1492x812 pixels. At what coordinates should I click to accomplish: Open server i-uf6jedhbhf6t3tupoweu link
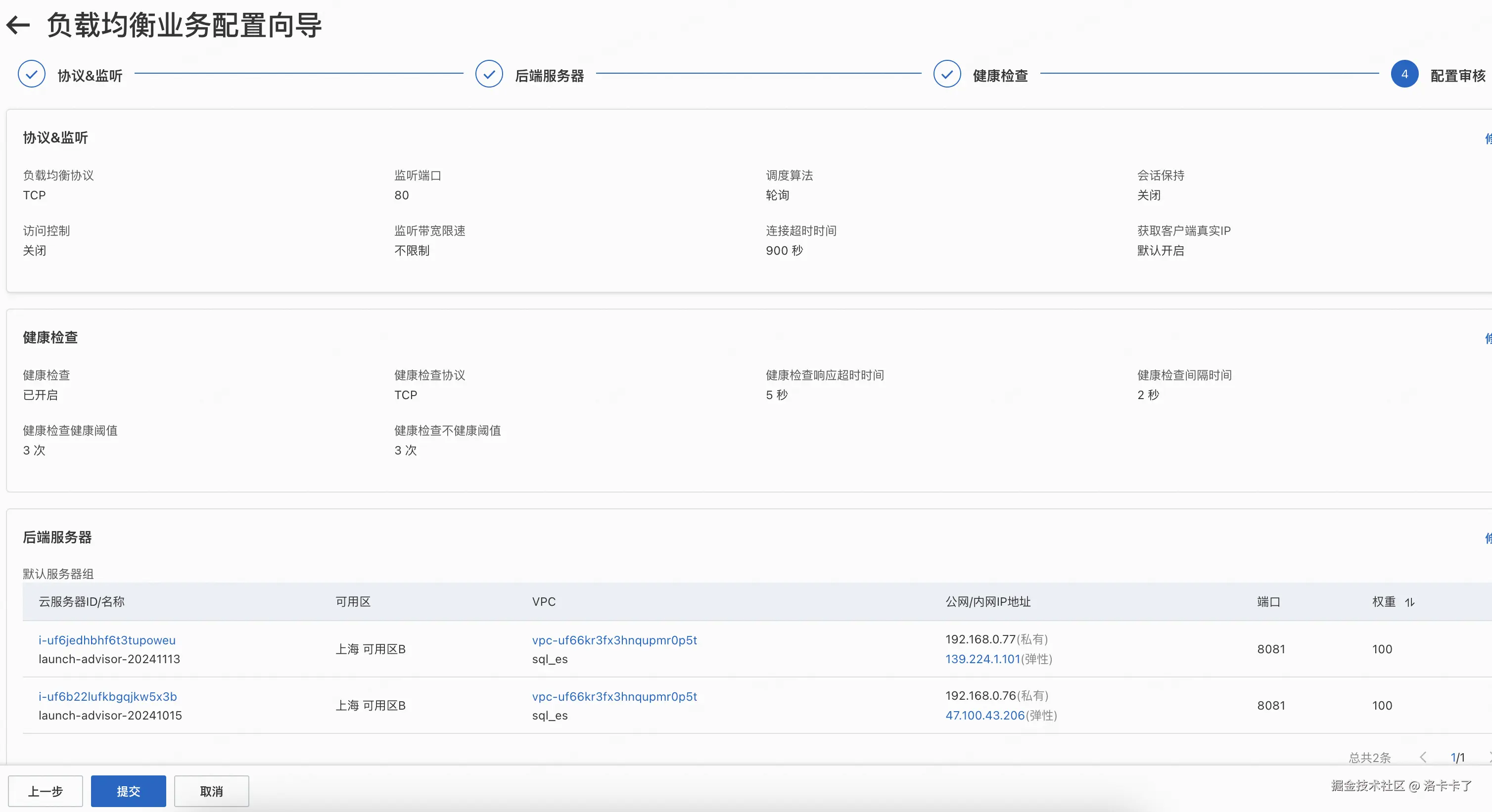pos(106,640)
